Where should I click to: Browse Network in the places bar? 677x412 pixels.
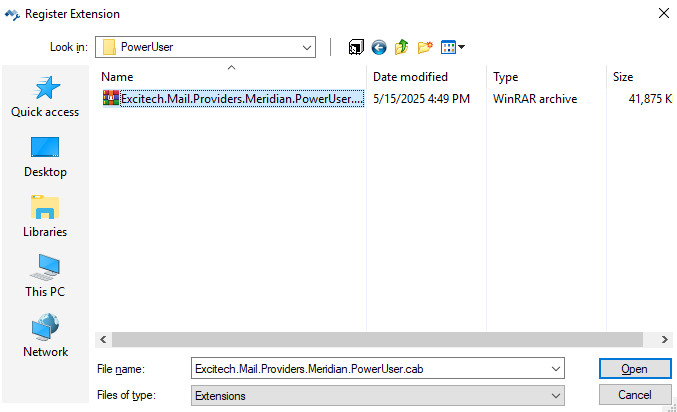coord(45,336)
